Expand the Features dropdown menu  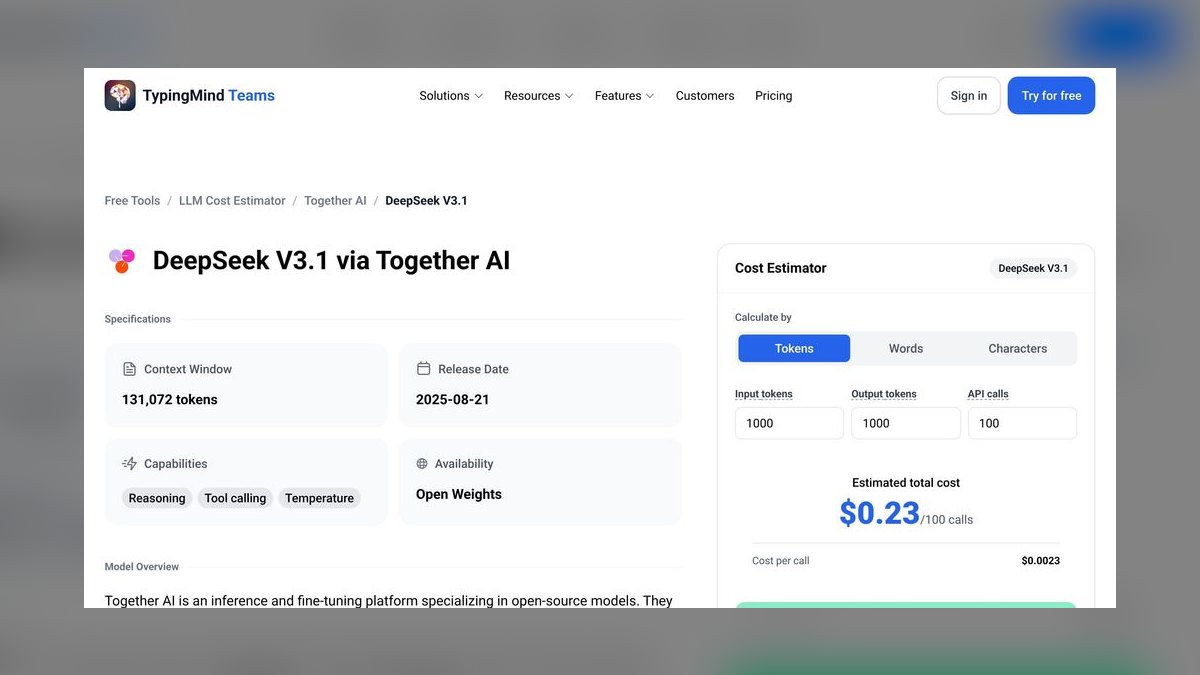click(x=625, y=96)
